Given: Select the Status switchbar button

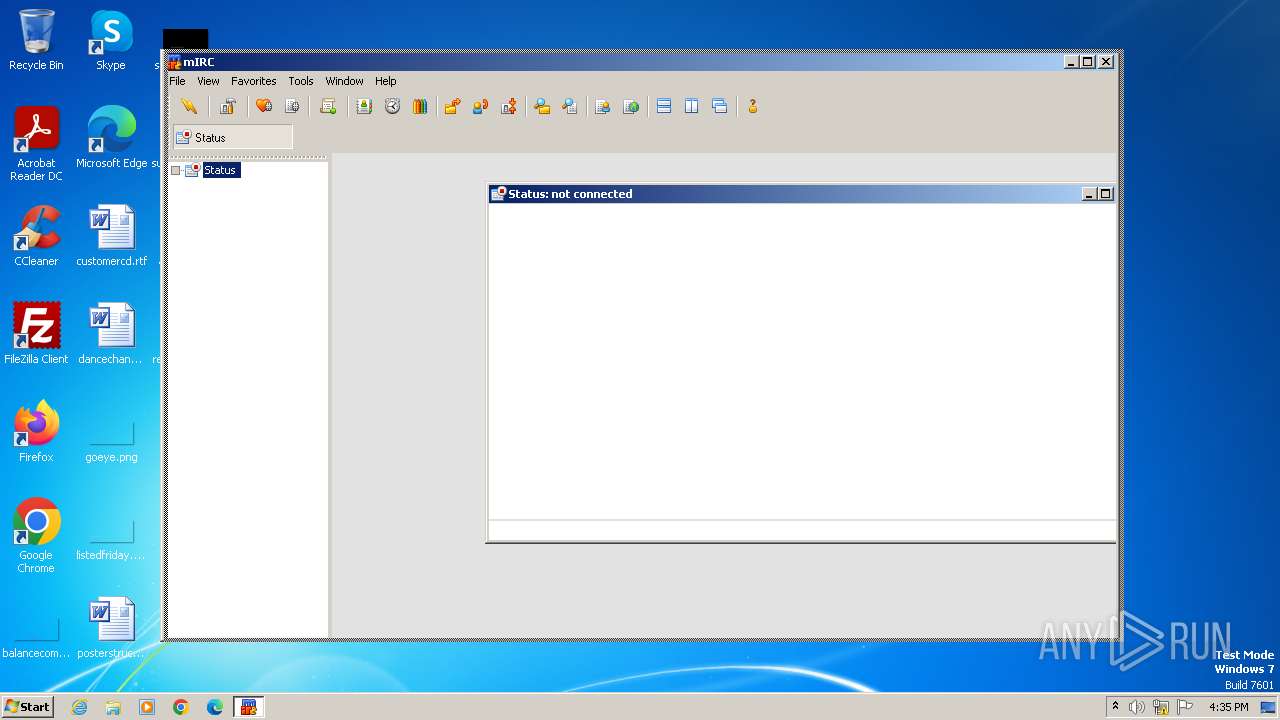Looking at the screenshot, I should coord(233,137).
